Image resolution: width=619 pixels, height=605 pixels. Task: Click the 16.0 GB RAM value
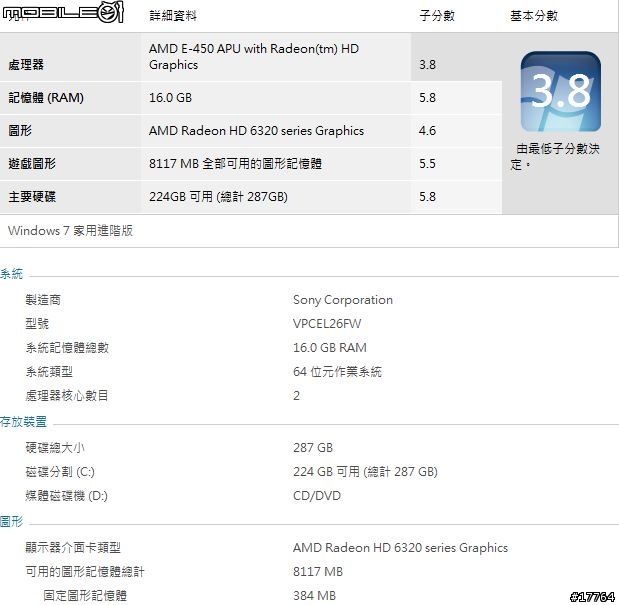tap(330, 348)
